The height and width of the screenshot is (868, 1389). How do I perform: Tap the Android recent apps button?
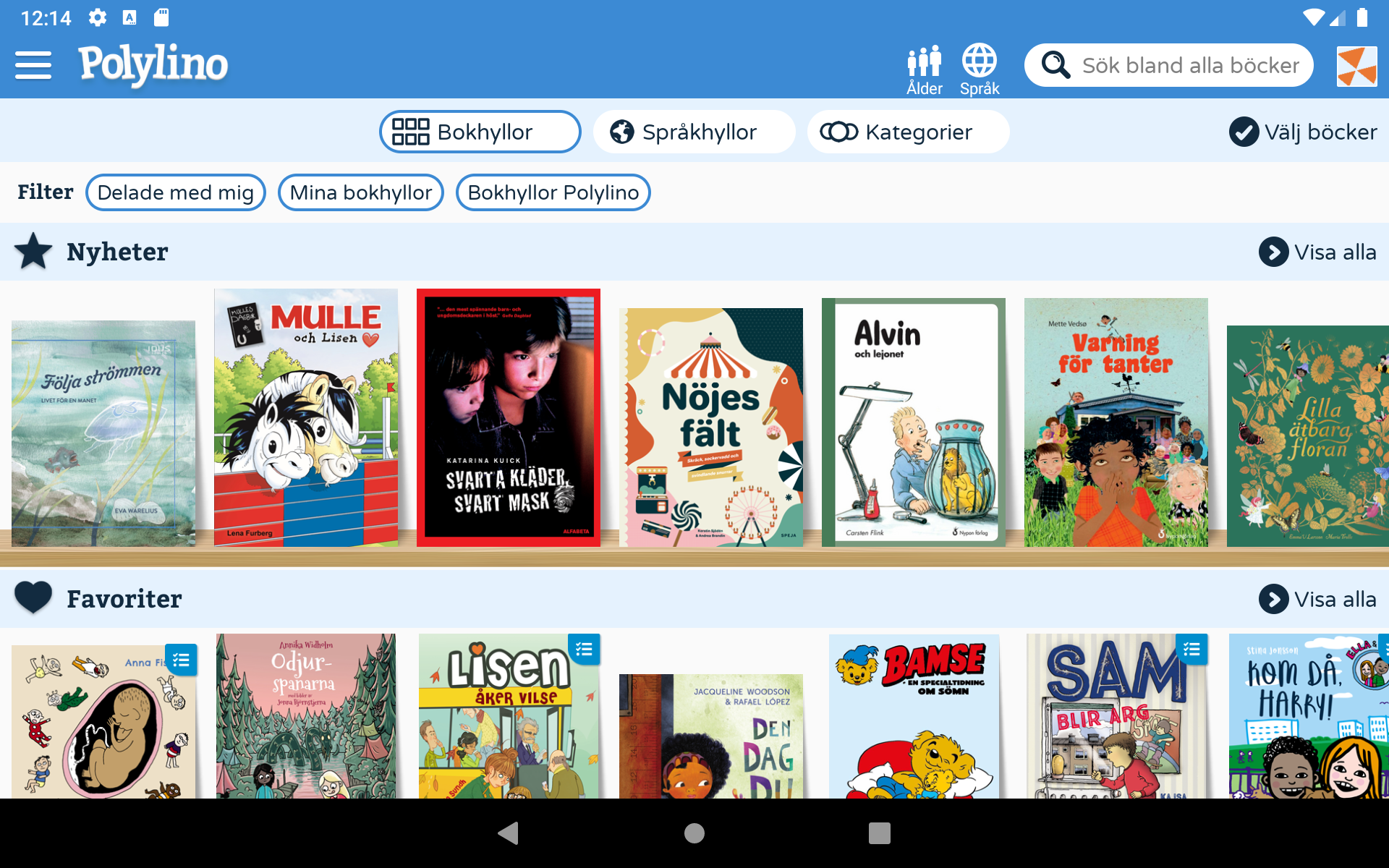click(880, 833)
